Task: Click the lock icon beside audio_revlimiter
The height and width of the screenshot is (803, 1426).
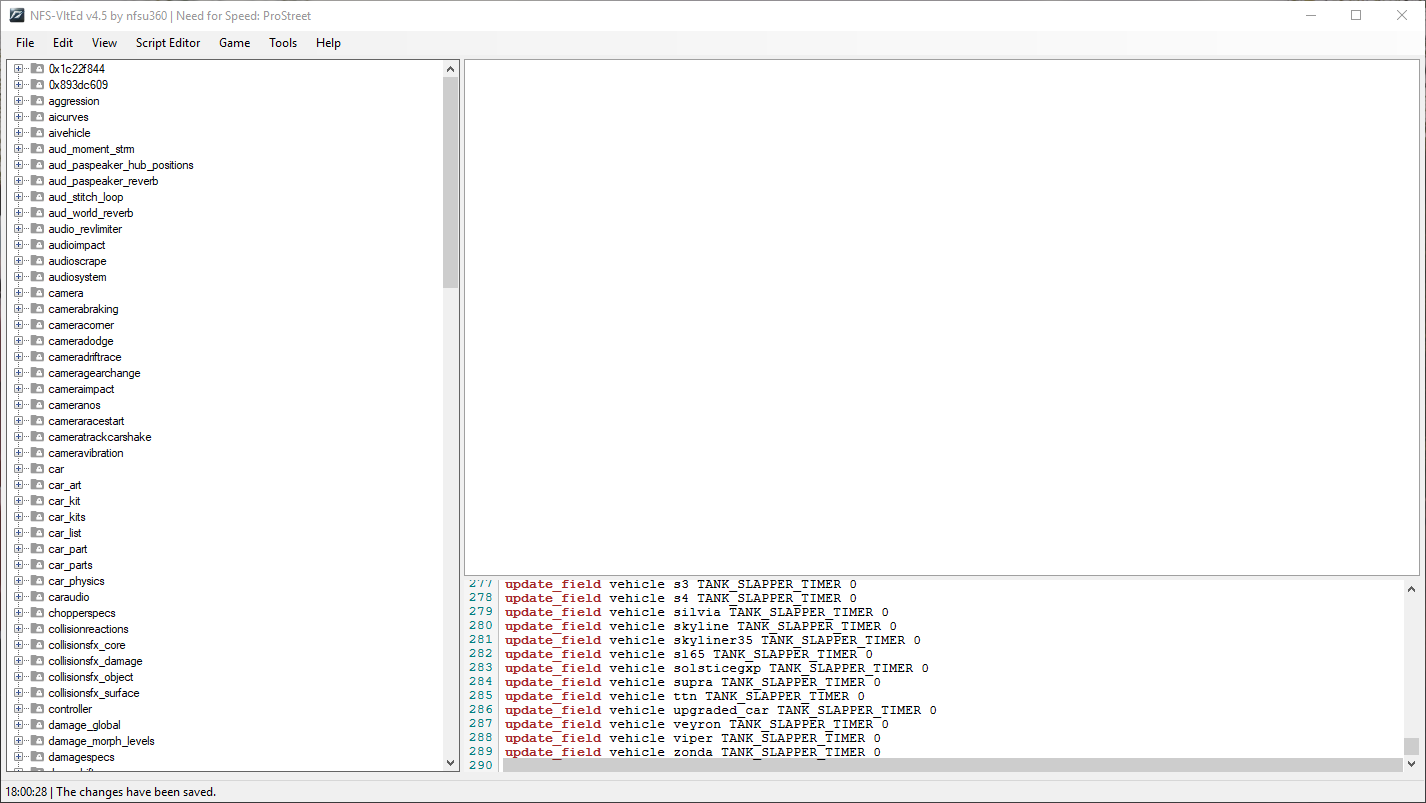Action: 38,229
